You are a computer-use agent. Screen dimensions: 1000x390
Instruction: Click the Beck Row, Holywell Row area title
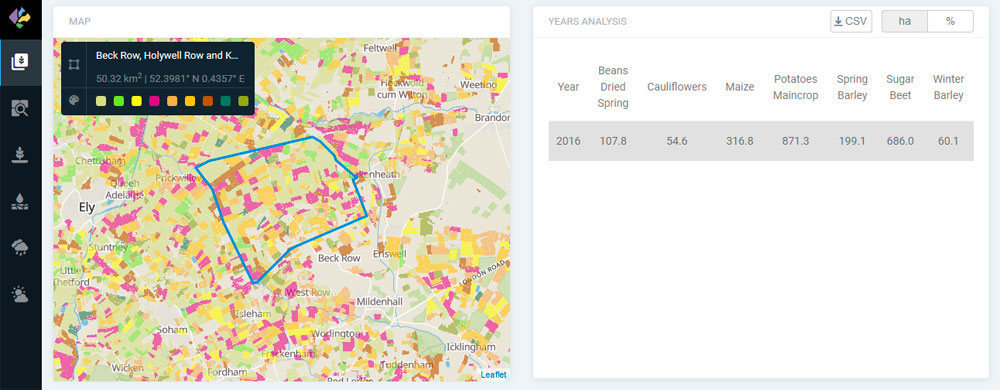[167, 55]
